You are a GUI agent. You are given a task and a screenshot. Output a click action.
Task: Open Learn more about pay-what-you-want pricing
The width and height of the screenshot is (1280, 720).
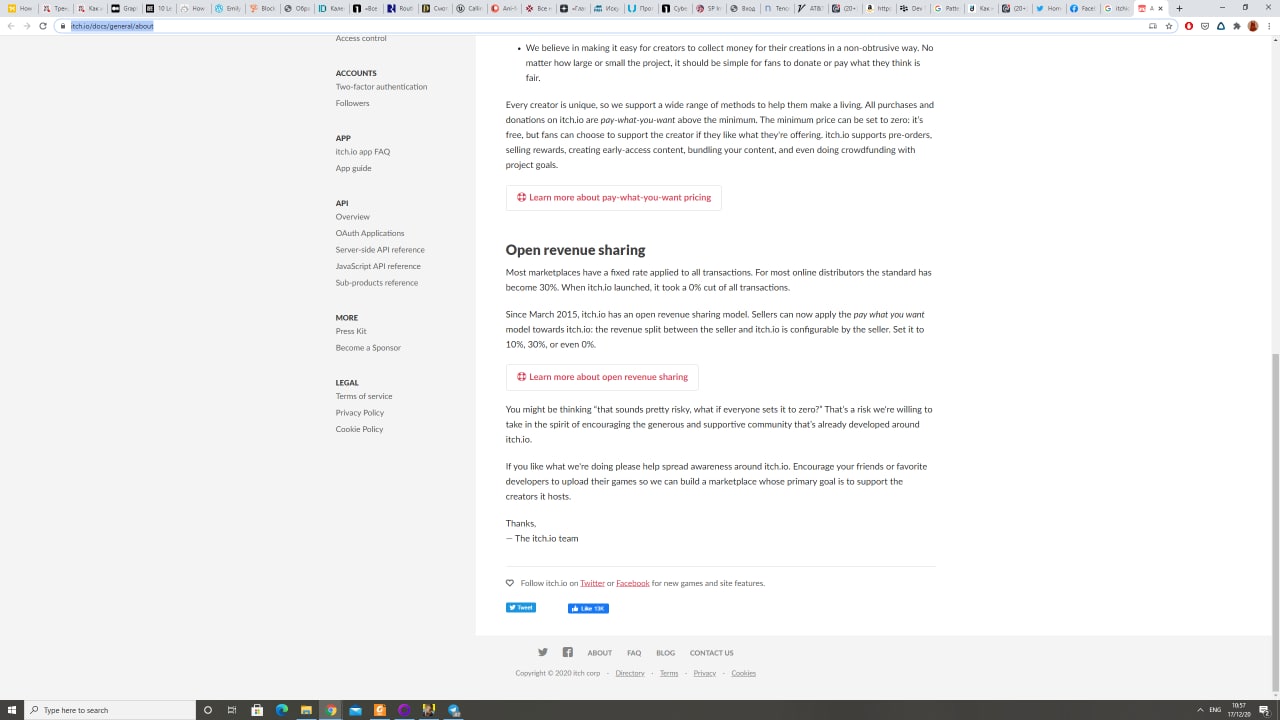point(613,197)
